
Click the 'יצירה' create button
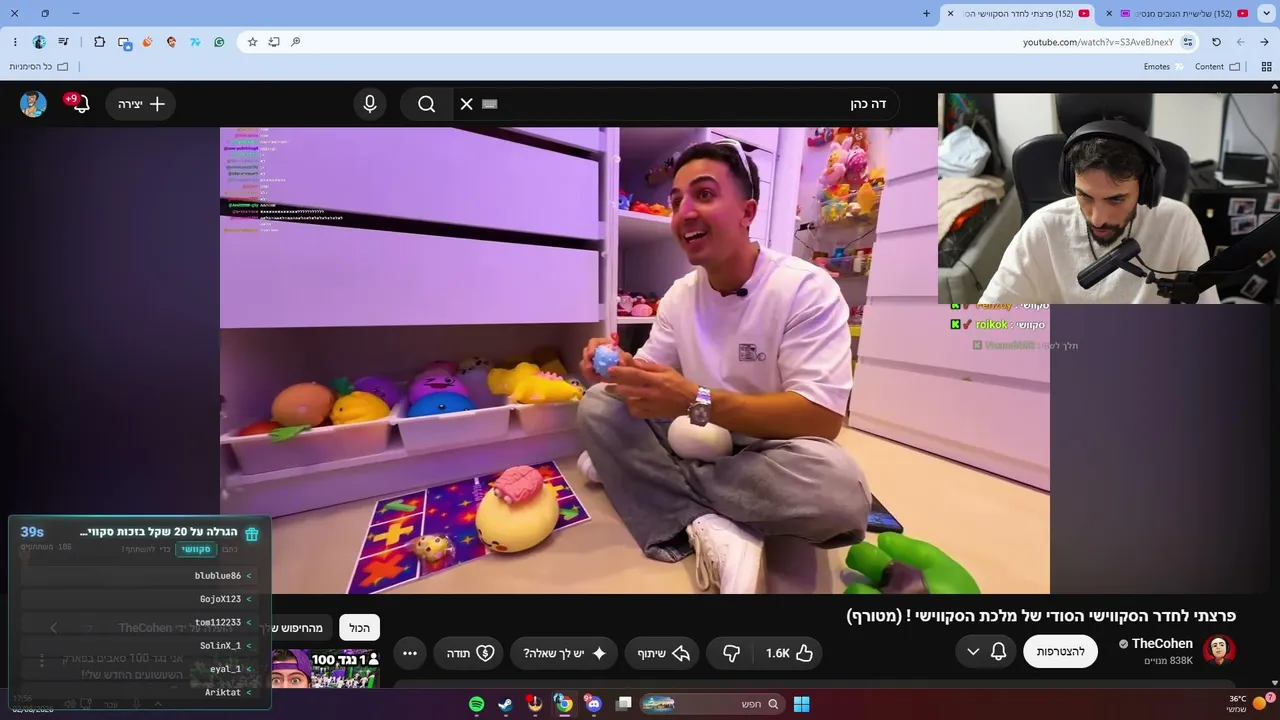141,104
